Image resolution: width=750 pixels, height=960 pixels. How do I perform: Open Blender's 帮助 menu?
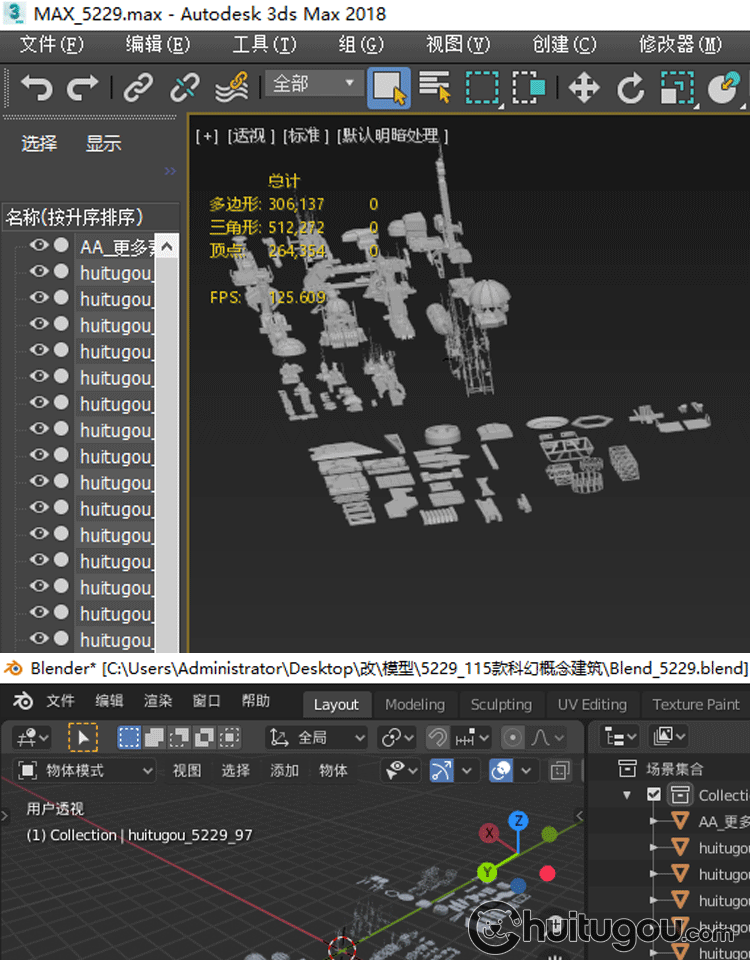[x=255, y=701]
